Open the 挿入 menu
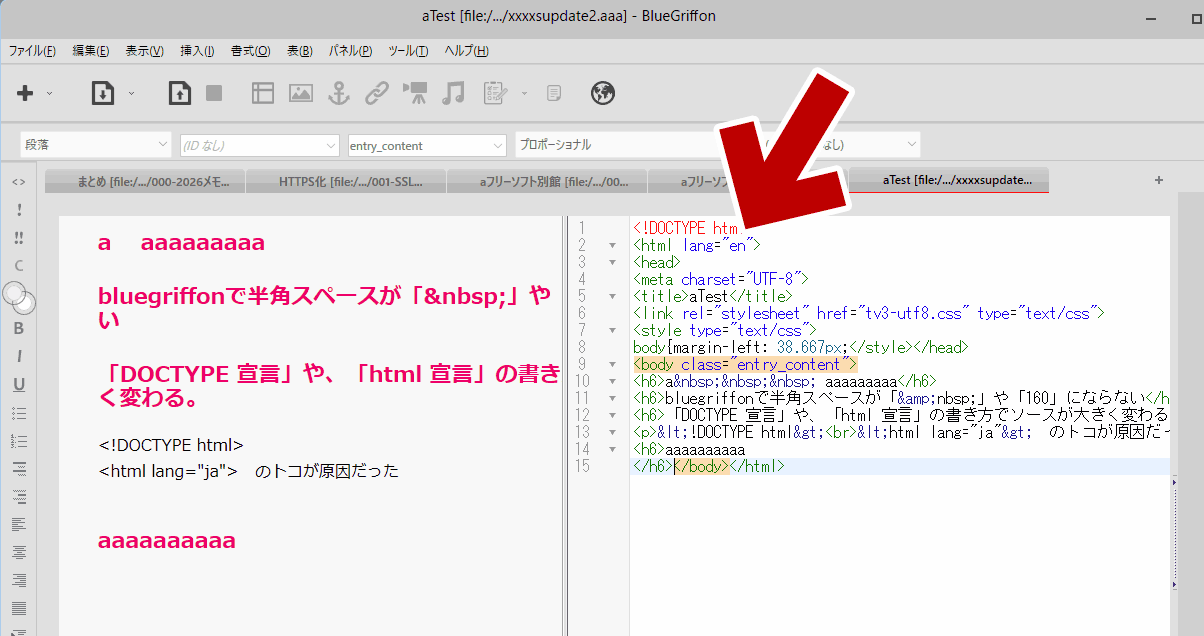1204x636 pixels. 197,51
